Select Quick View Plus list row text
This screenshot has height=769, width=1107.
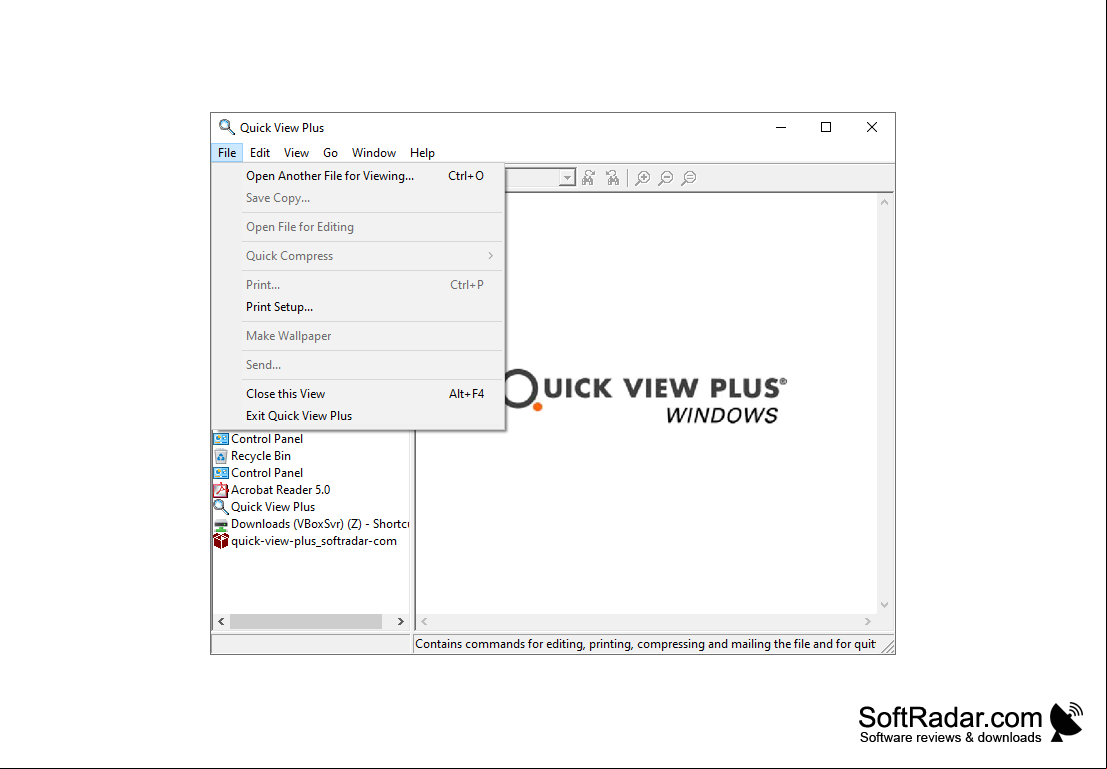273,507
